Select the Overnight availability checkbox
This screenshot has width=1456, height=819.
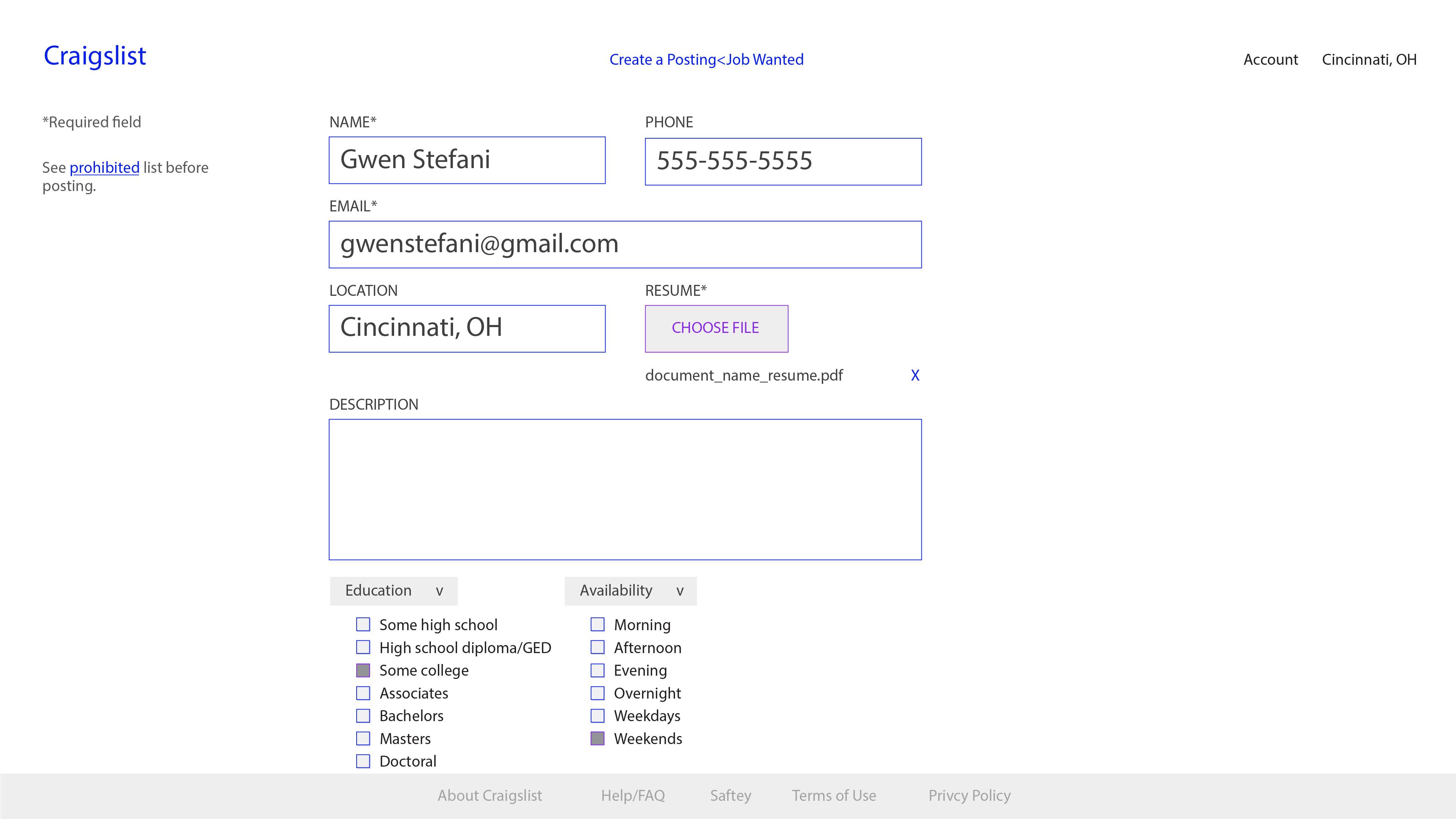[598, 693]
